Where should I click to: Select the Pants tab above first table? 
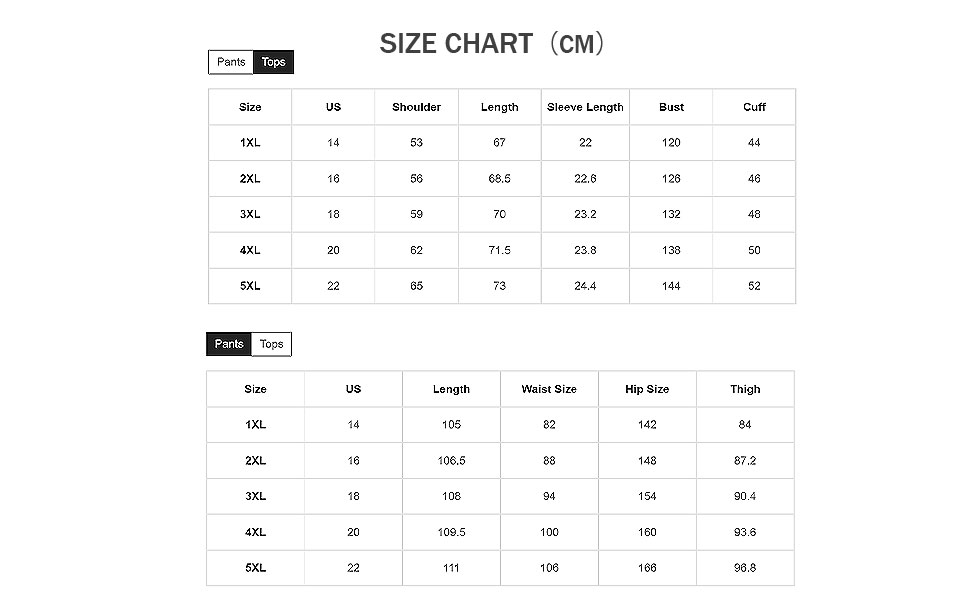point(231,62)
